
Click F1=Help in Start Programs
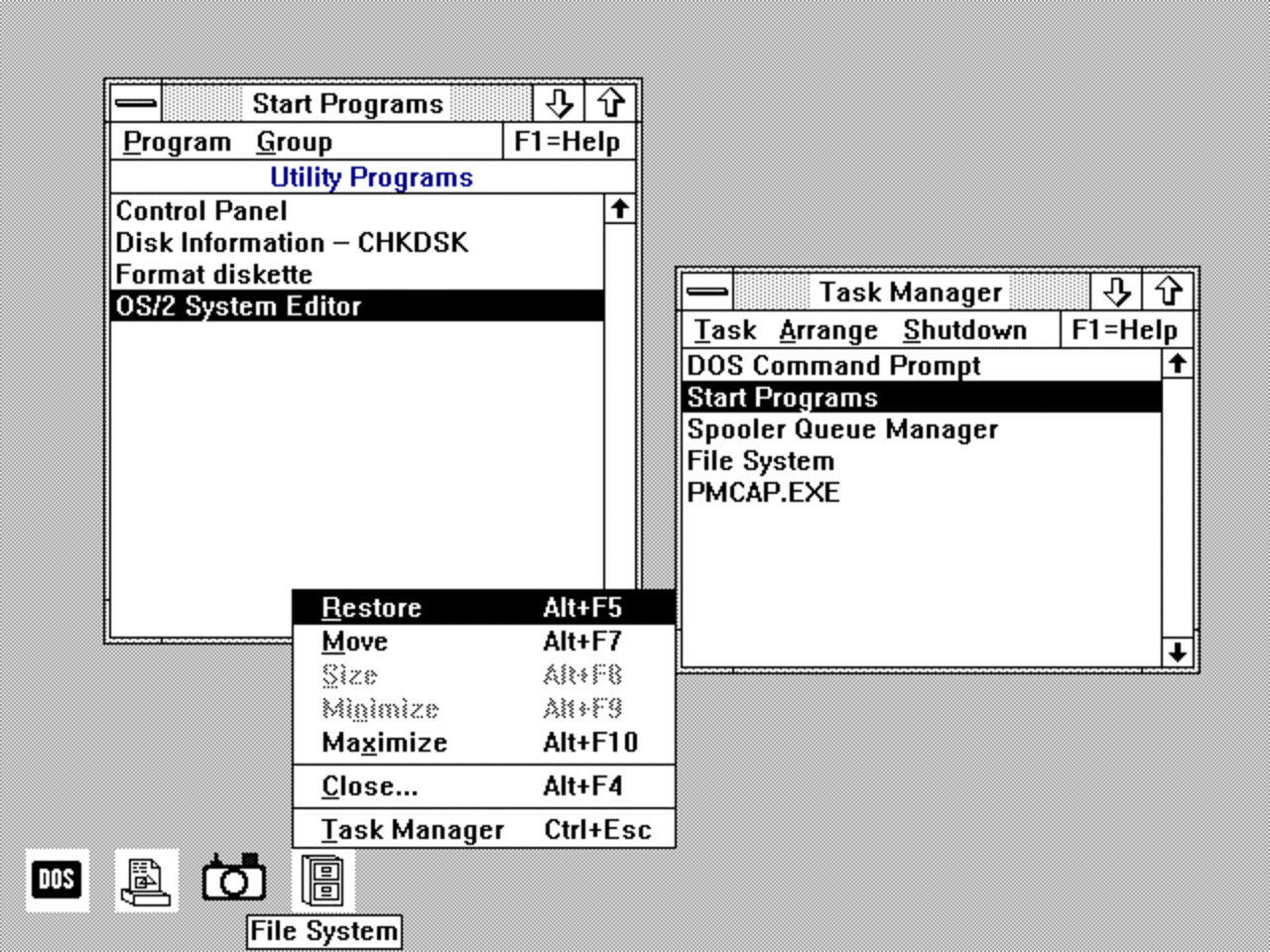pyautogui.click(x=568, y=142)
